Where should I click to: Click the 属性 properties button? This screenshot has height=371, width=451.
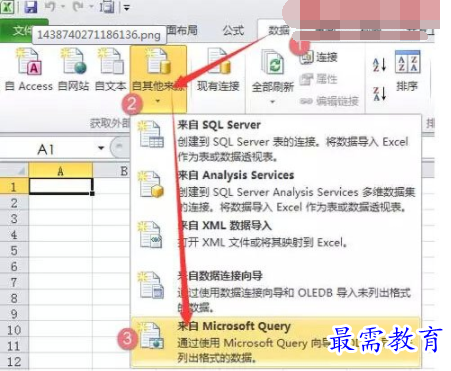pyautogui.click(x=319, y=79)
